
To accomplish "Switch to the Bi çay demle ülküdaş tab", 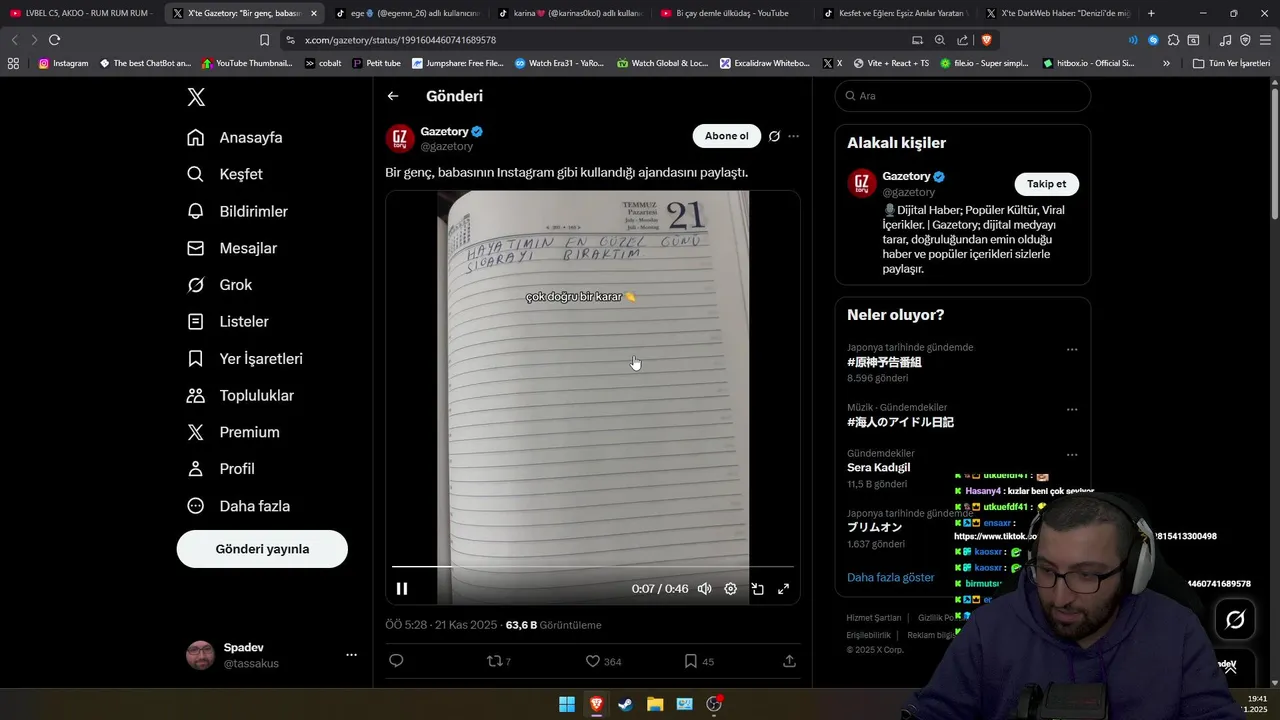I will click(x=732, y=13).
